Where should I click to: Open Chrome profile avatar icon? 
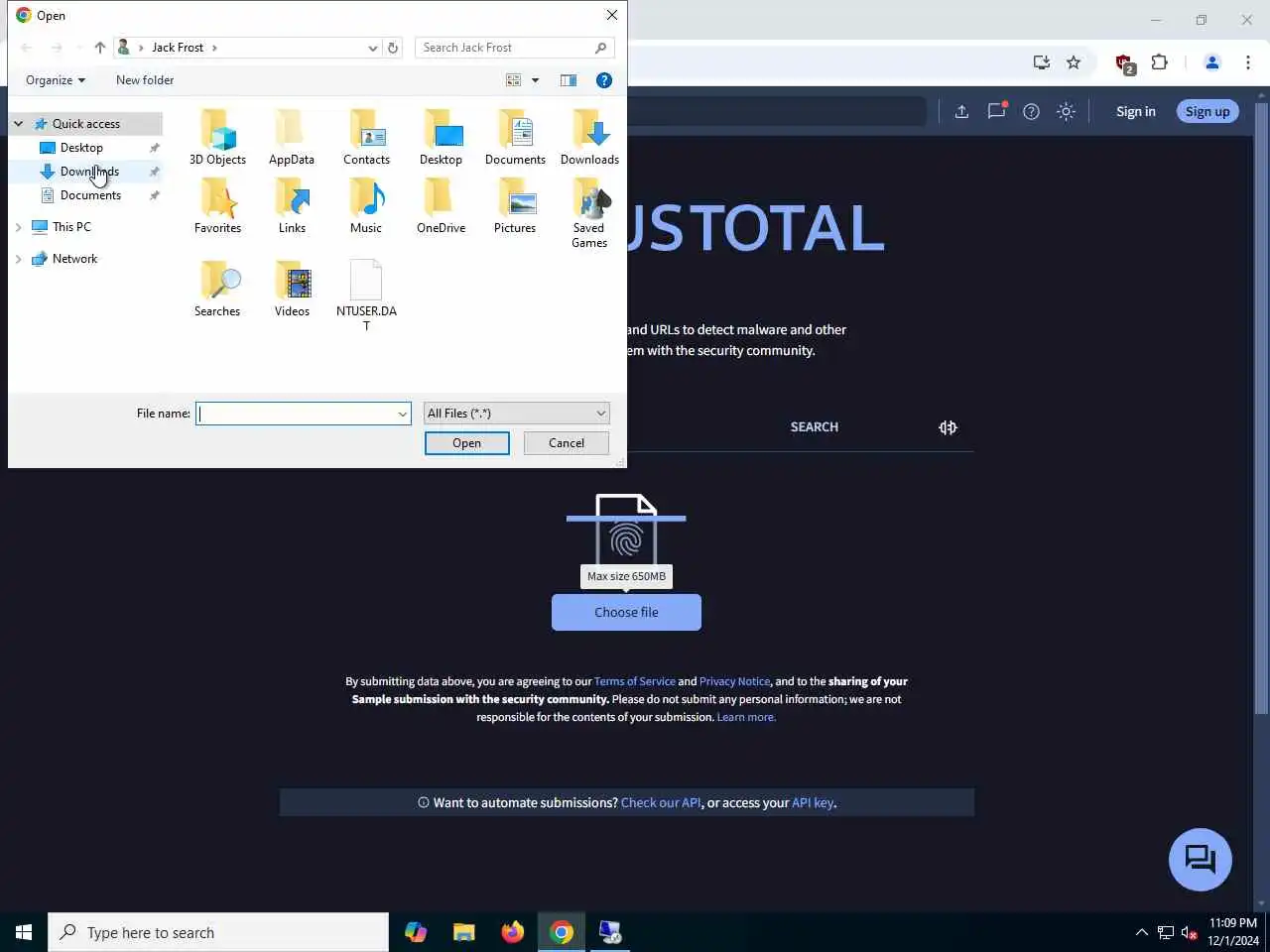pyautogui.click(x=1211, y=62)
